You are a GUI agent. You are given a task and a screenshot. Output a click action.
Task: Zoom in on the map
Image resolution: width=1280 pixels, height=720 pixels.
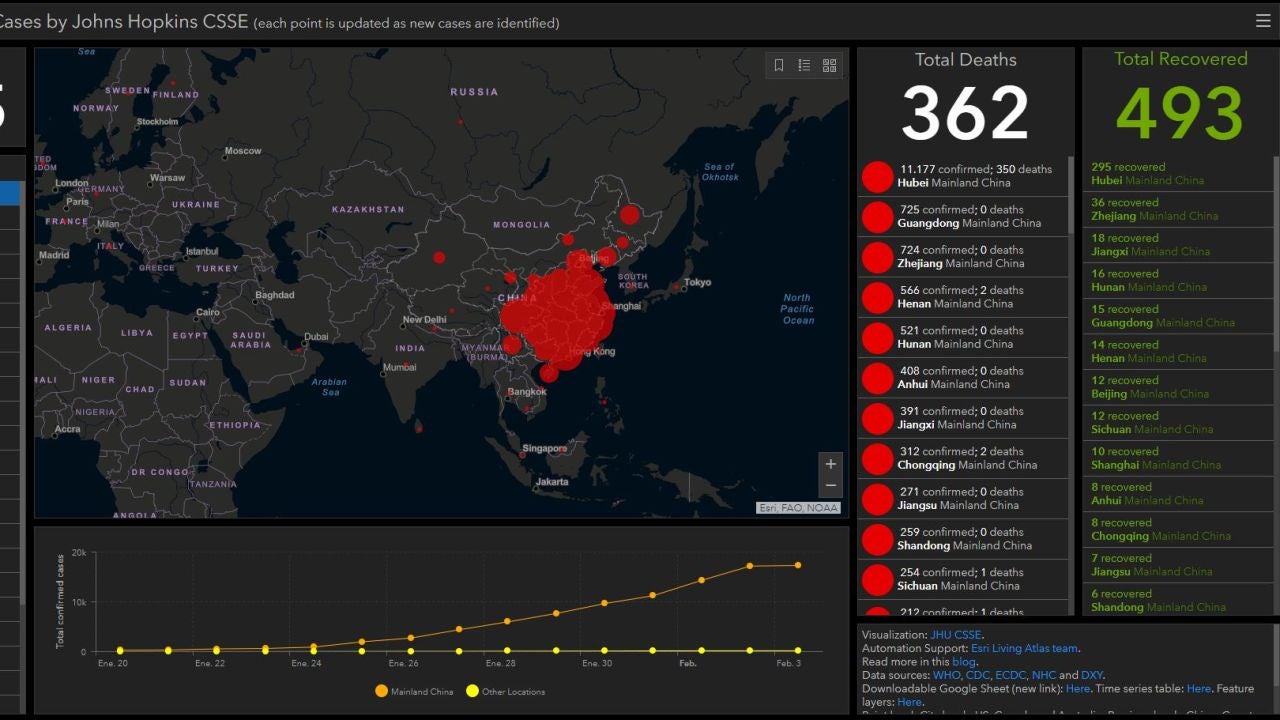click(830, 464)
